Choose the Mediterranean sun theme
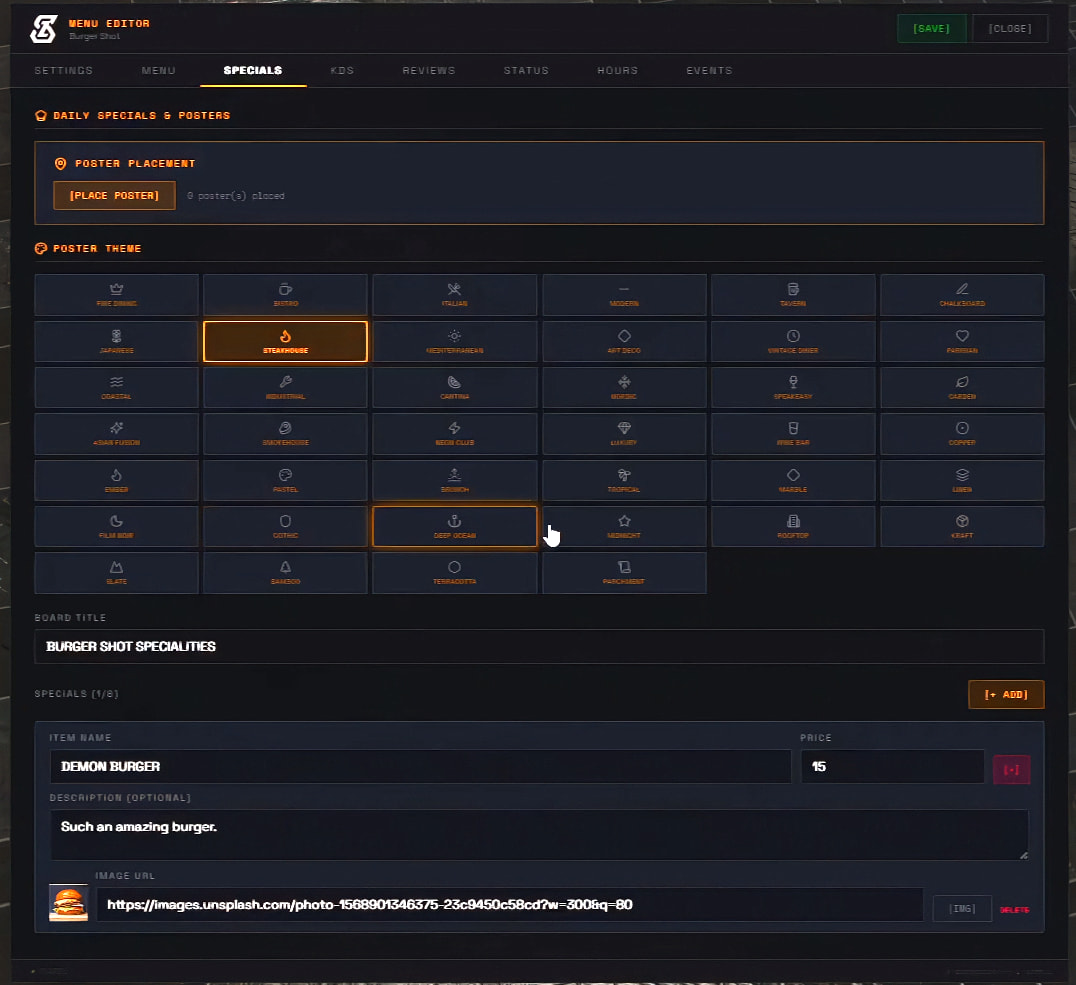This screenshot has height=985, width=1076. pyautogui.click(x=454, y=341)
